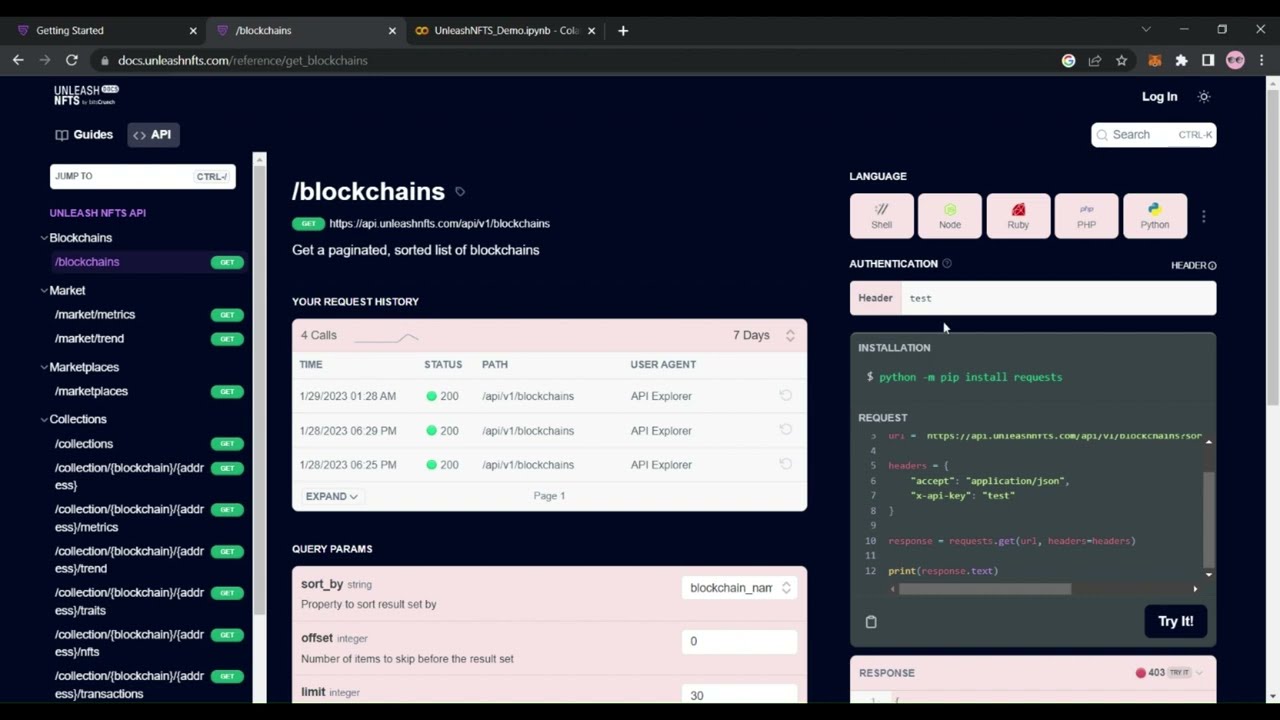View site information lock icon

(x=104, y=61)
